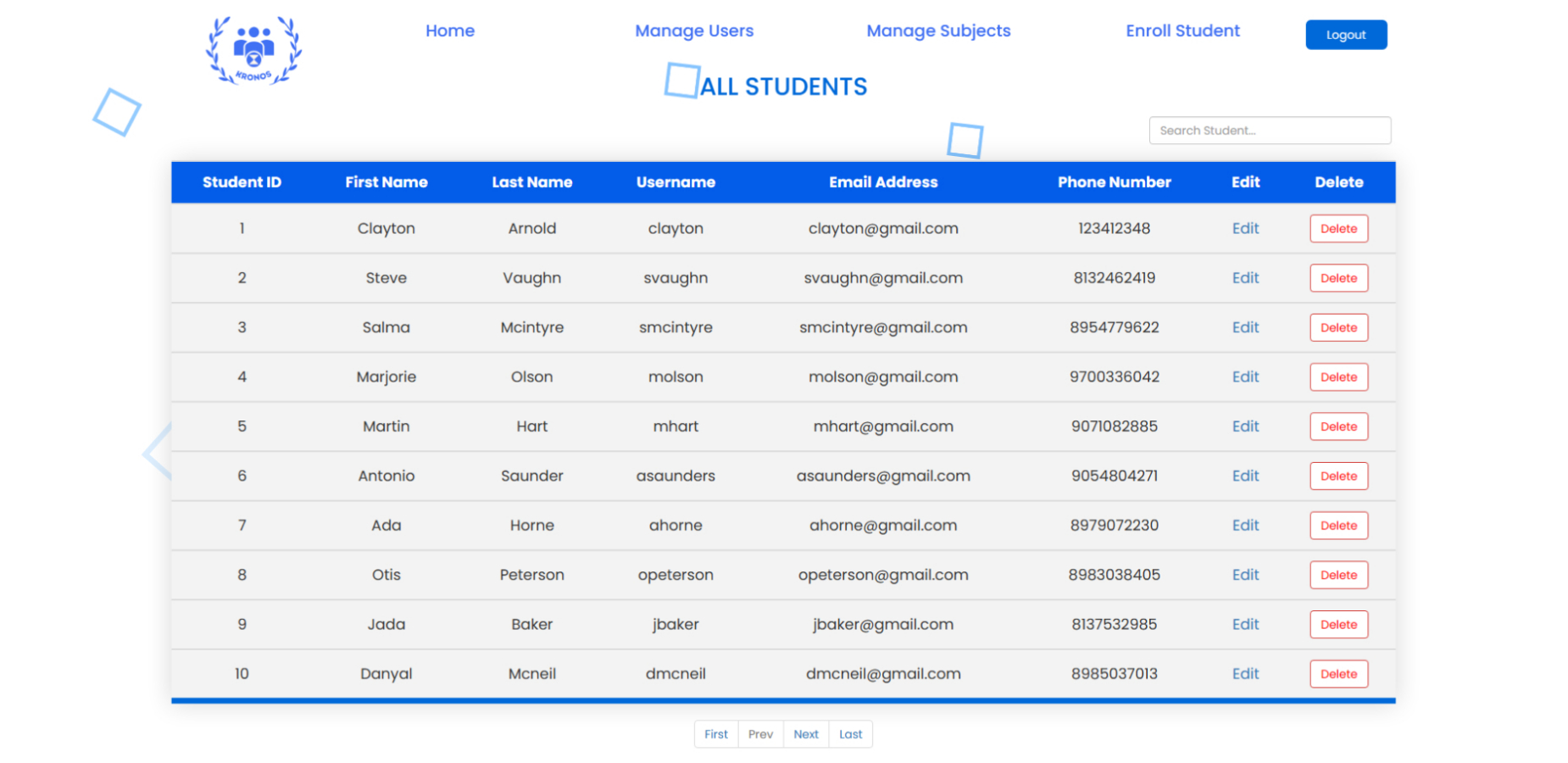
Task: Edit the Ada Horne entry
Action: [x=1244, y=526]
